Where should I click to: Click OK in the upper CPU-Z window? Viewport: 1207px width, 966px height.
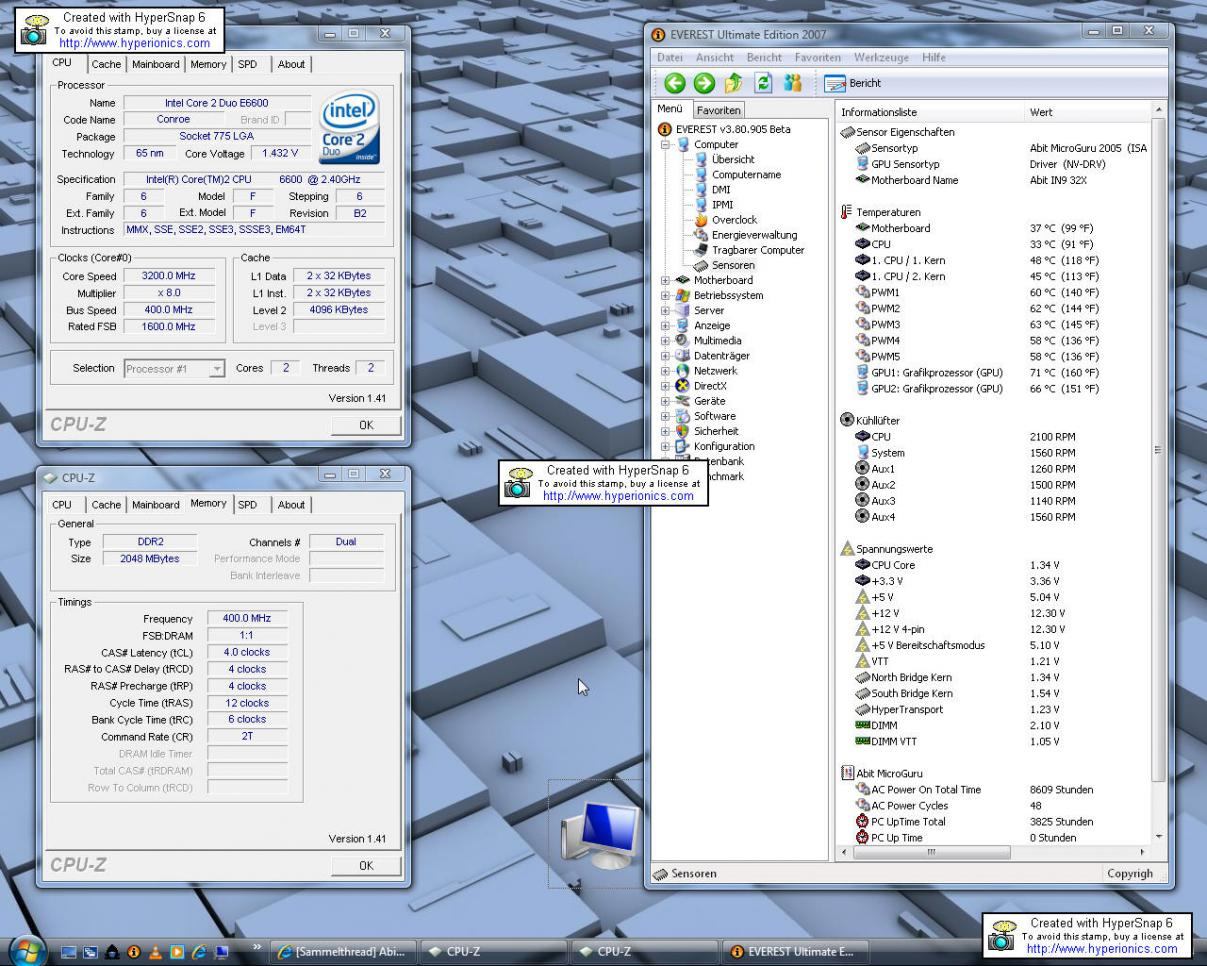366,425
